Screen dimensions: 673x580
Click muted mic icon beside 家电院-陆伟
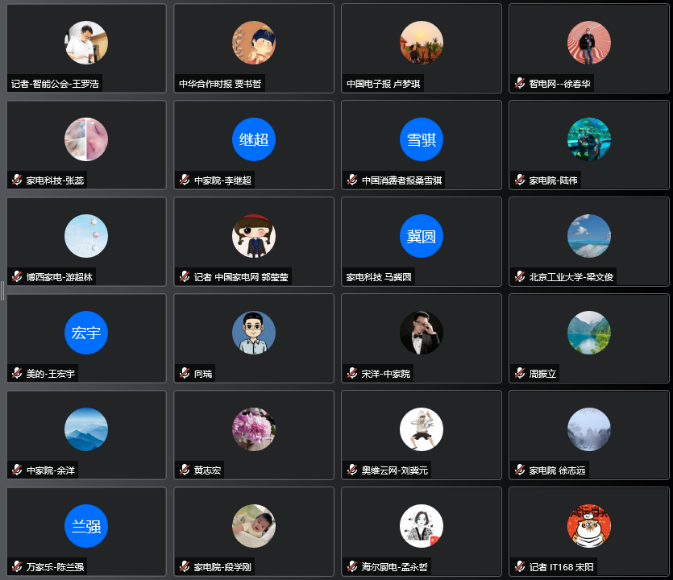(520, 180)
